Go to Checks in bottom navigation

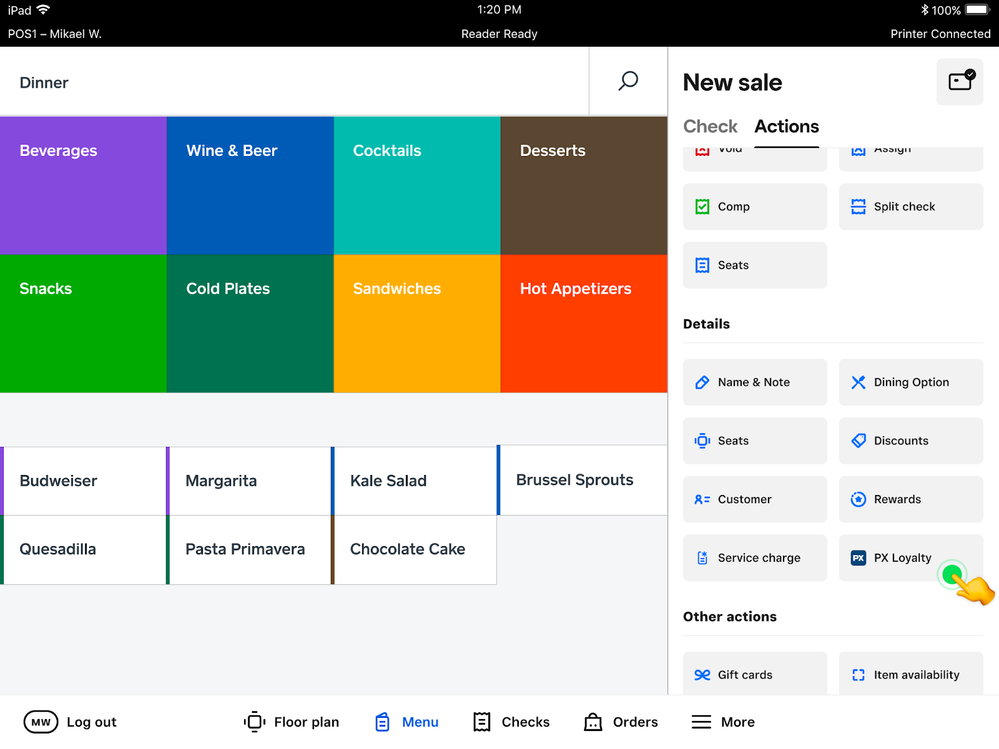[511, 722]
